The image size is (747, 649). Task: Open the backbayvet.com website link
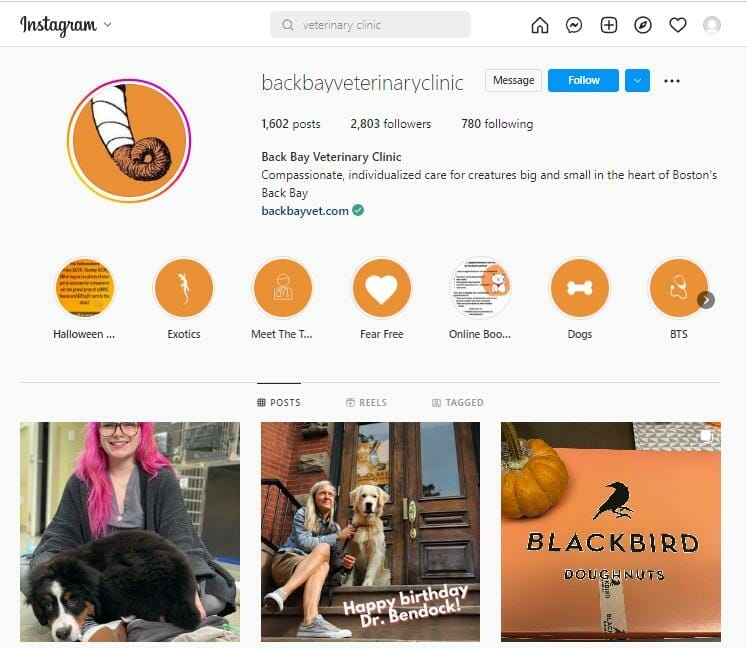(x=305, y=211)
